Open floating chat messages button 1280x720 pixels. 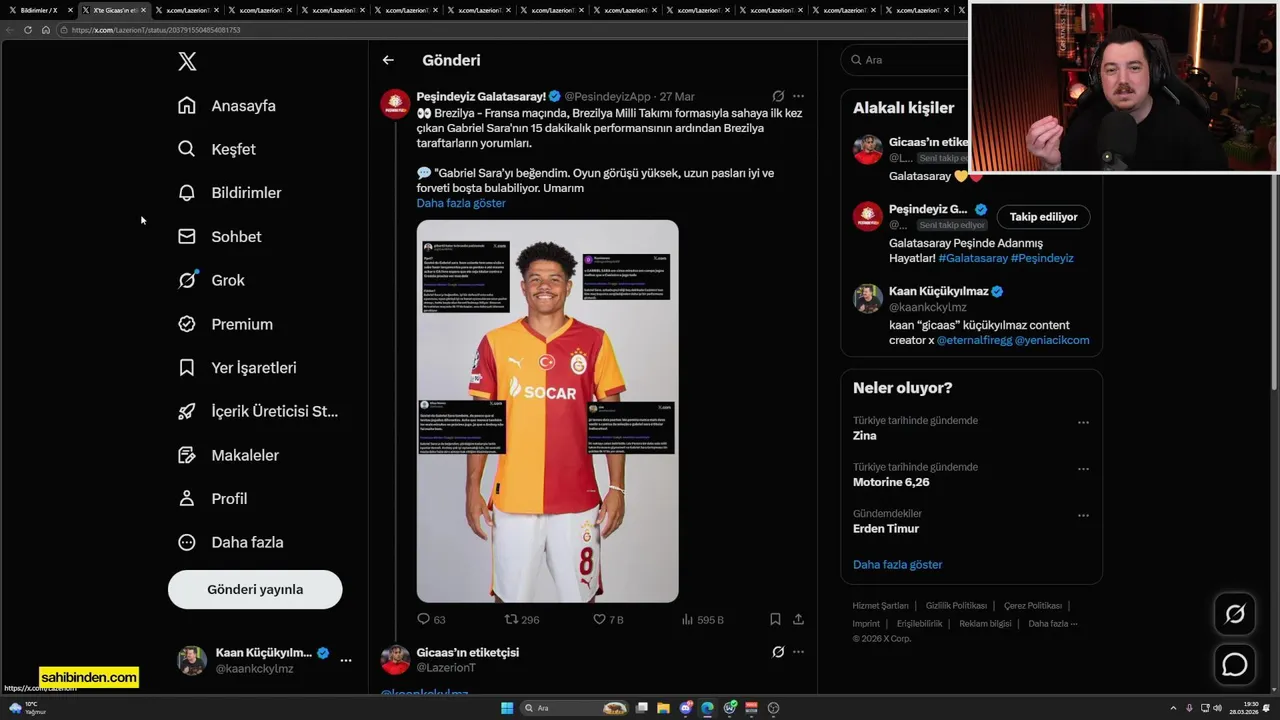click(1235, 664)
